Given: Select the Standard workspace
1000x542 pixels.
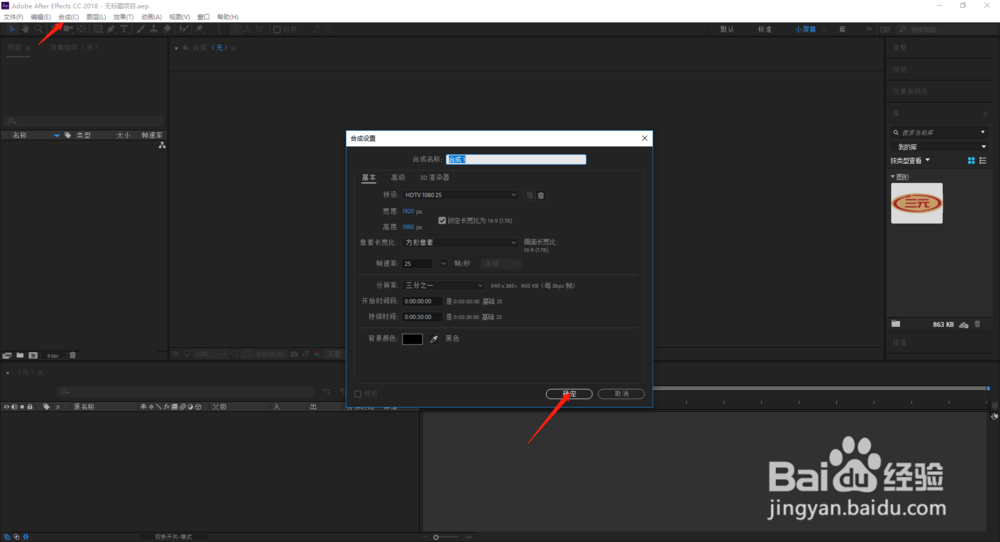Looking at the screenshot, I should pyautogui.click(x=765, y=29).
